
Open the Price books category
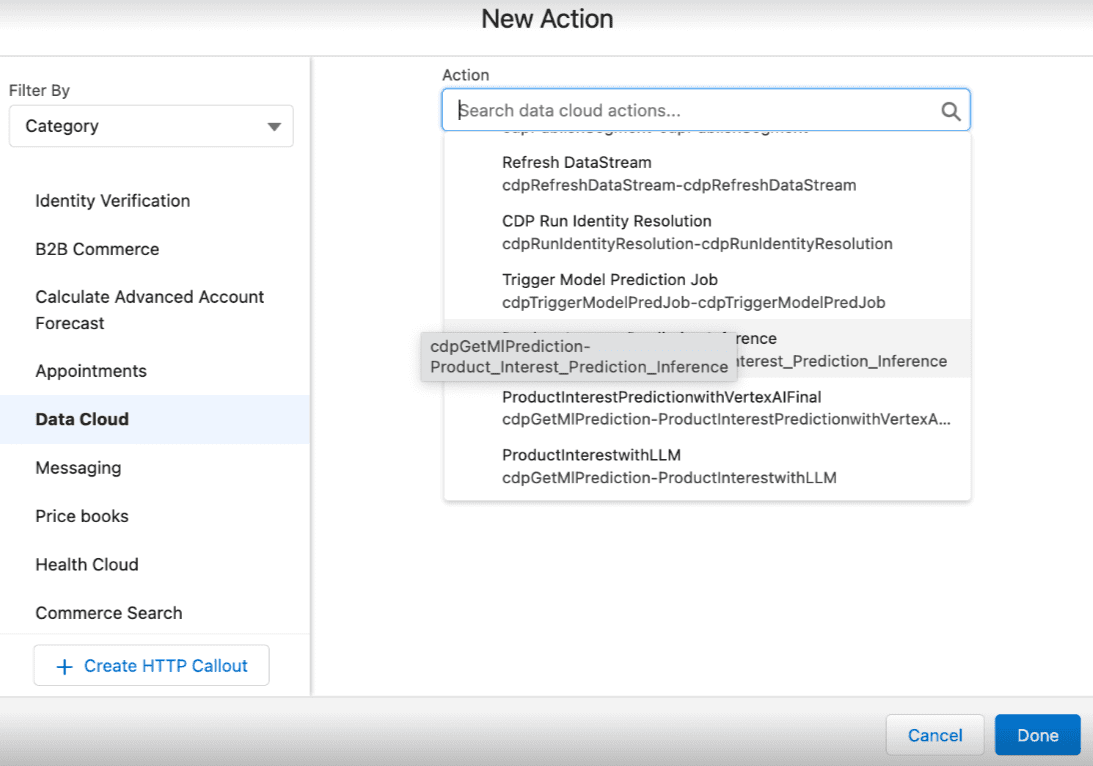[x=82, y=516]
